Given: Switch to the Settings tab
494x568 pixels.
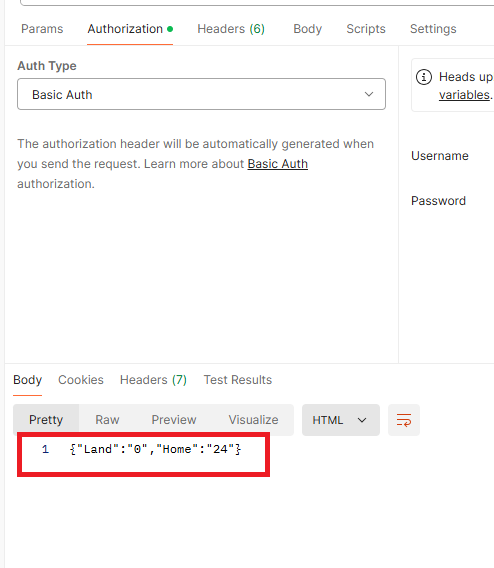Looking at the screenshot, I should tap(433, 29).
